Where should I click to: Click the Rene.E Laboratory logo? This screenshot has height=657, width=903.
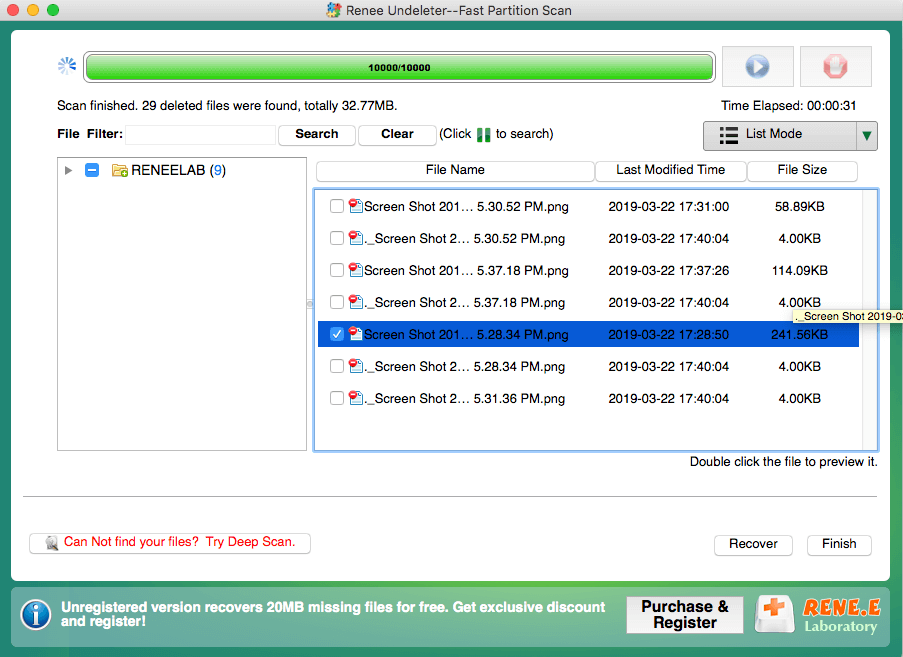[841, 615]
